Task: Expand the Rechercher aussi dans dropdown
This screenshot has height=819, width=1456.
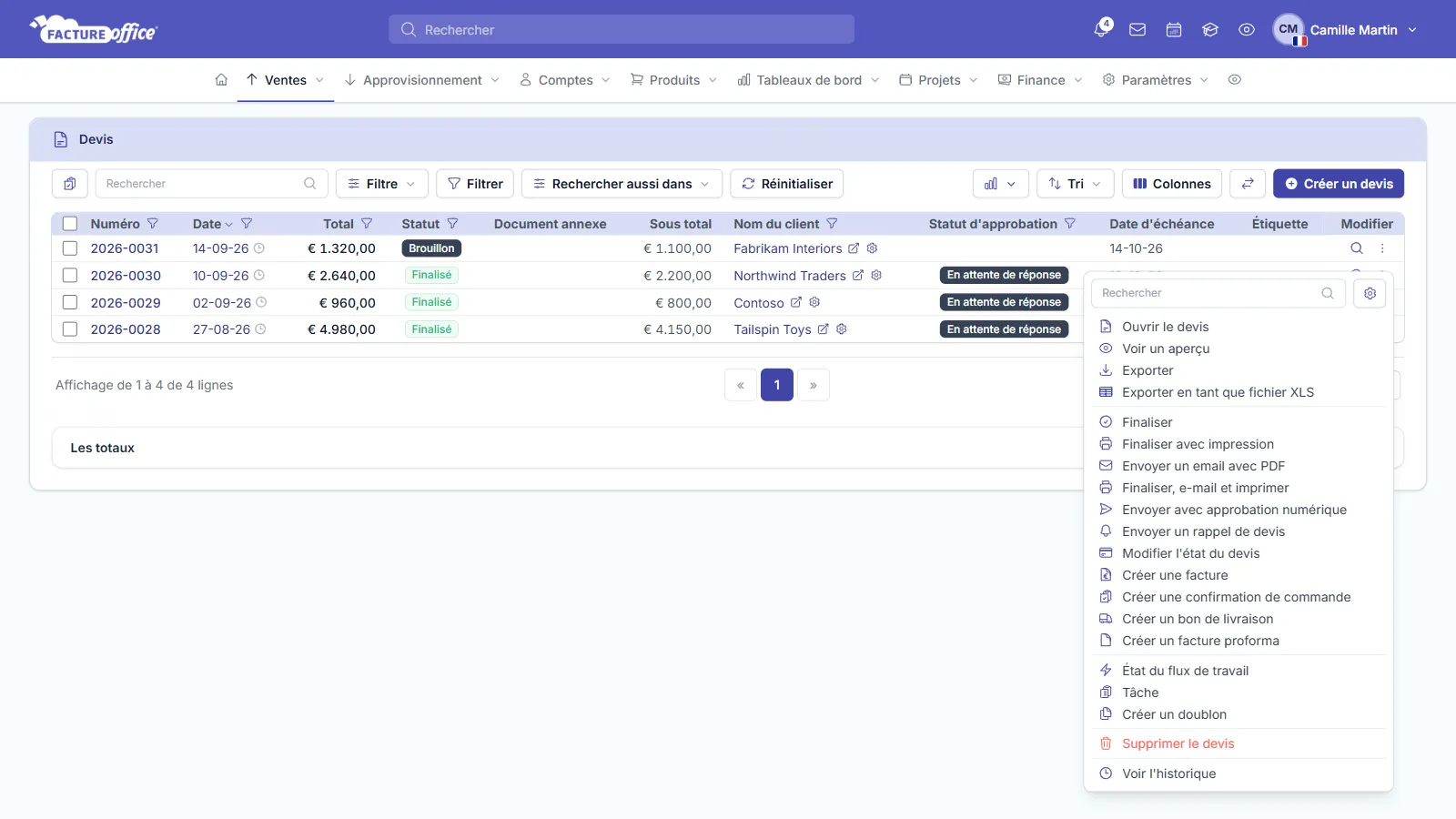Action: pyautogui.click(x=622, y=184)
